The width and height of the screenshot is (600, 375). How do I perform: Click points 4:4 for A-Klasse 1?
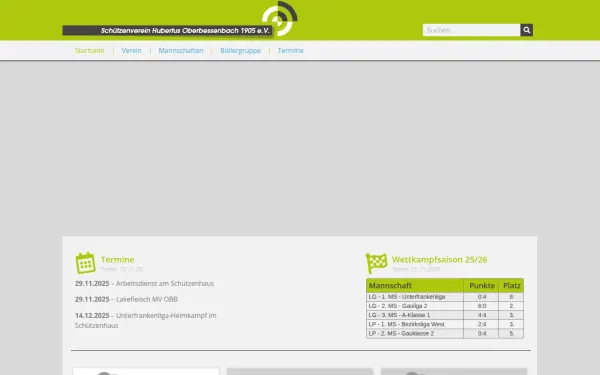[482, 315]
